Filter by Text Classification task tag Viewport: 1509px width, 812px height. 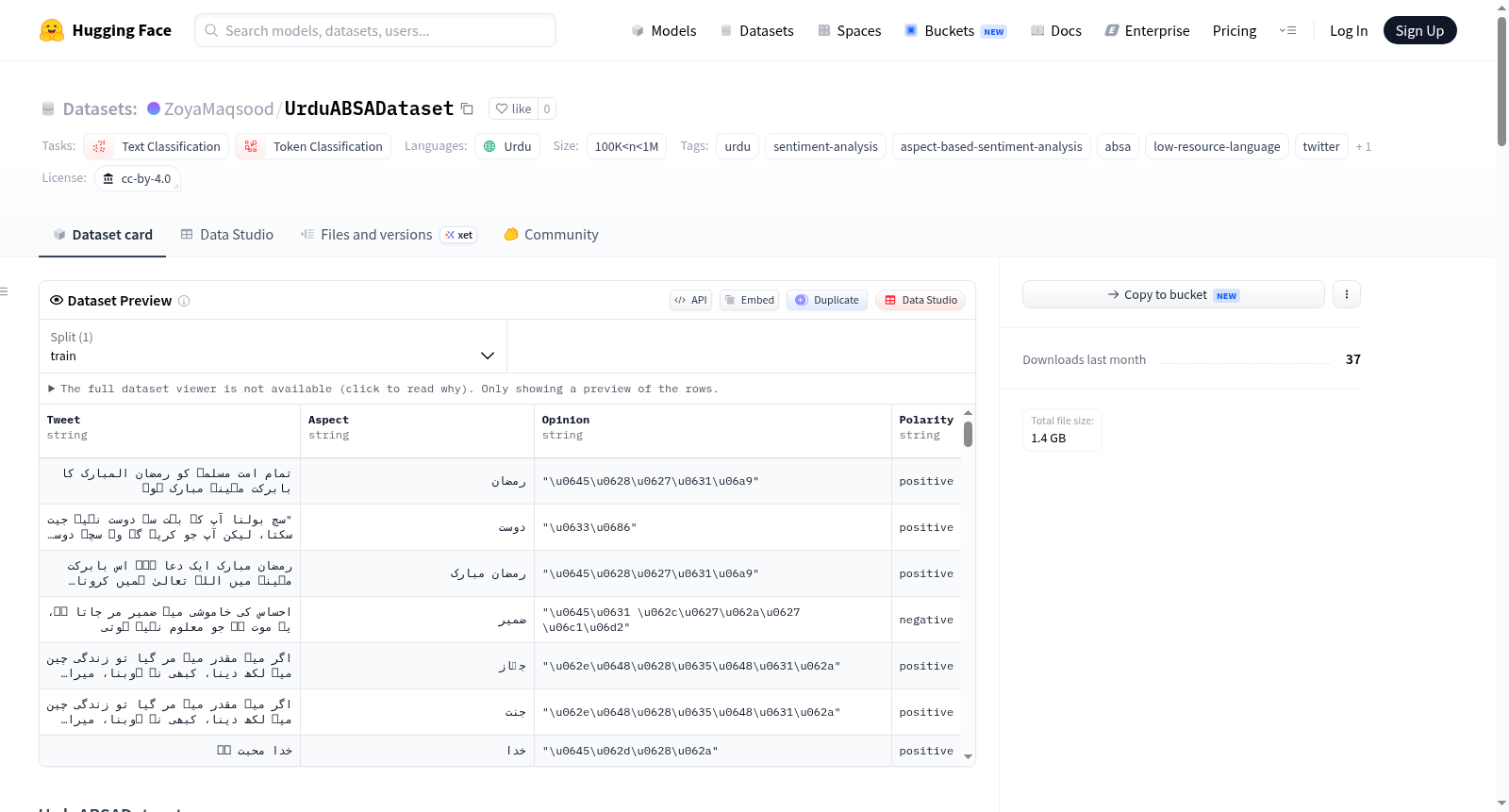[157, 146]
